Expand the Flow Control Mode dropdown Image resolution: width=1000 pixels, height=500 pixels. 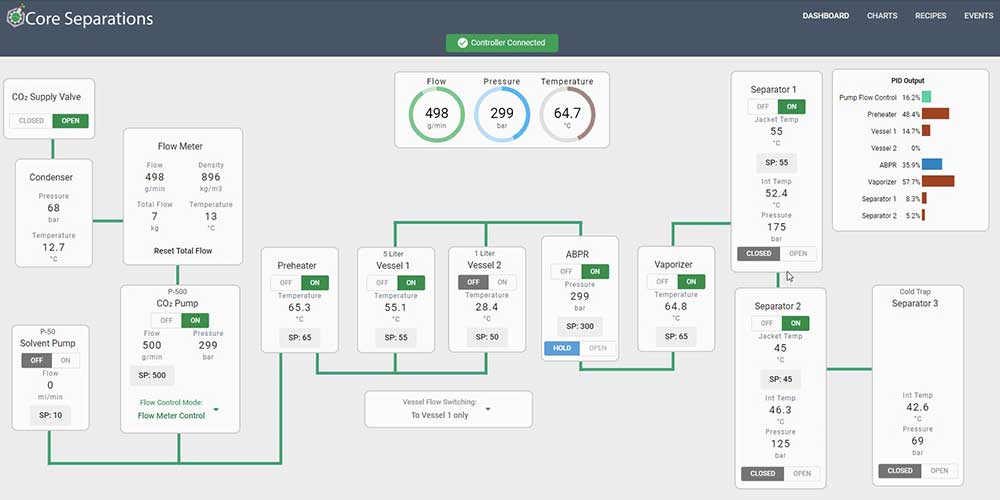[x=216, y=409]
